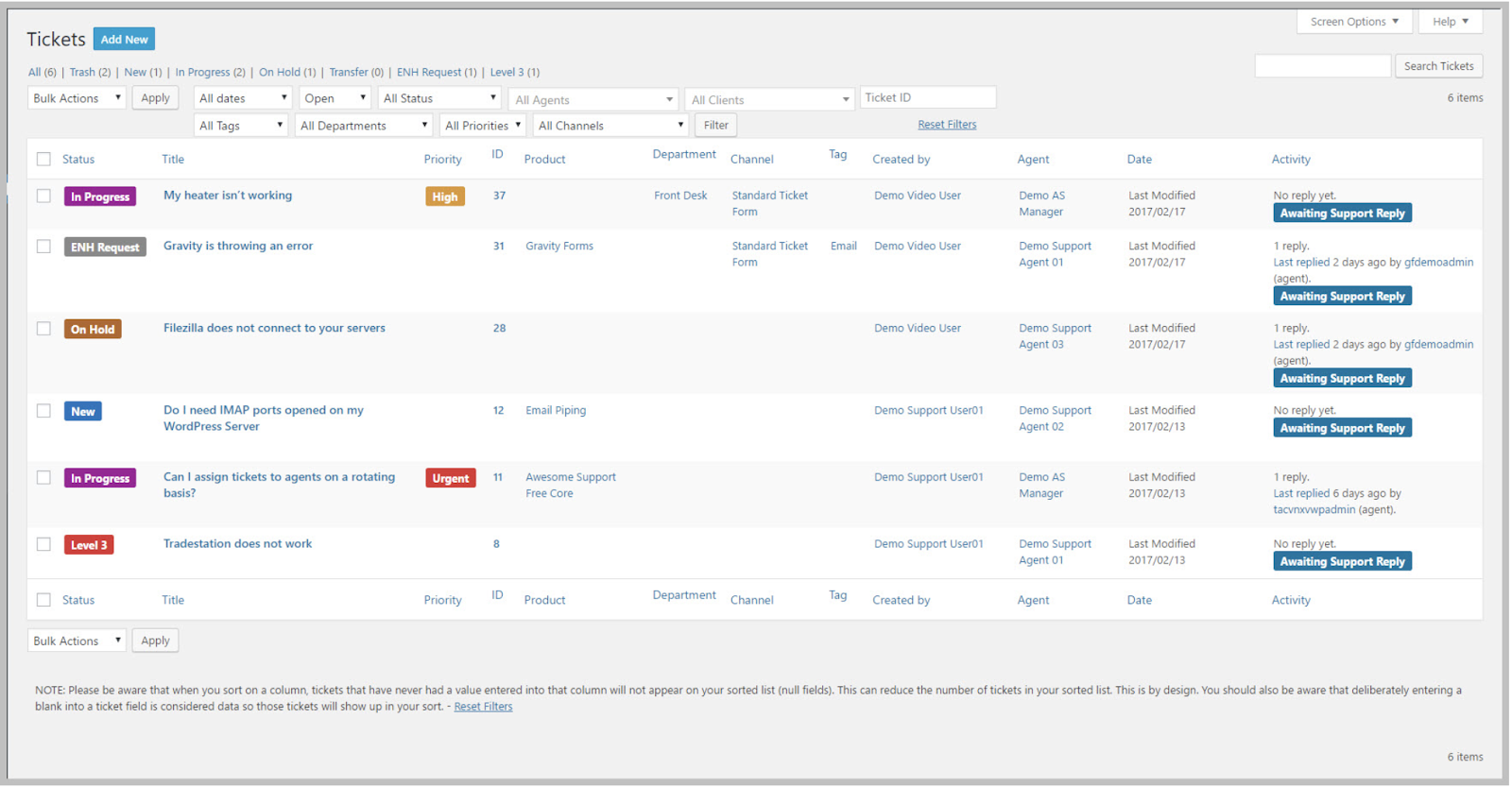Select the 'Tradestation does not work' ticket checkbox

pyautogui.click(x=43, y=544)
